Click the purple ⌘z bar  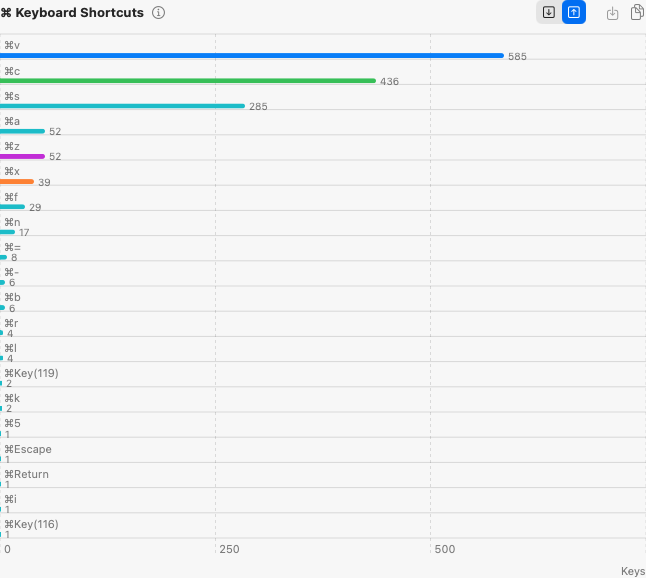(22, 156)
